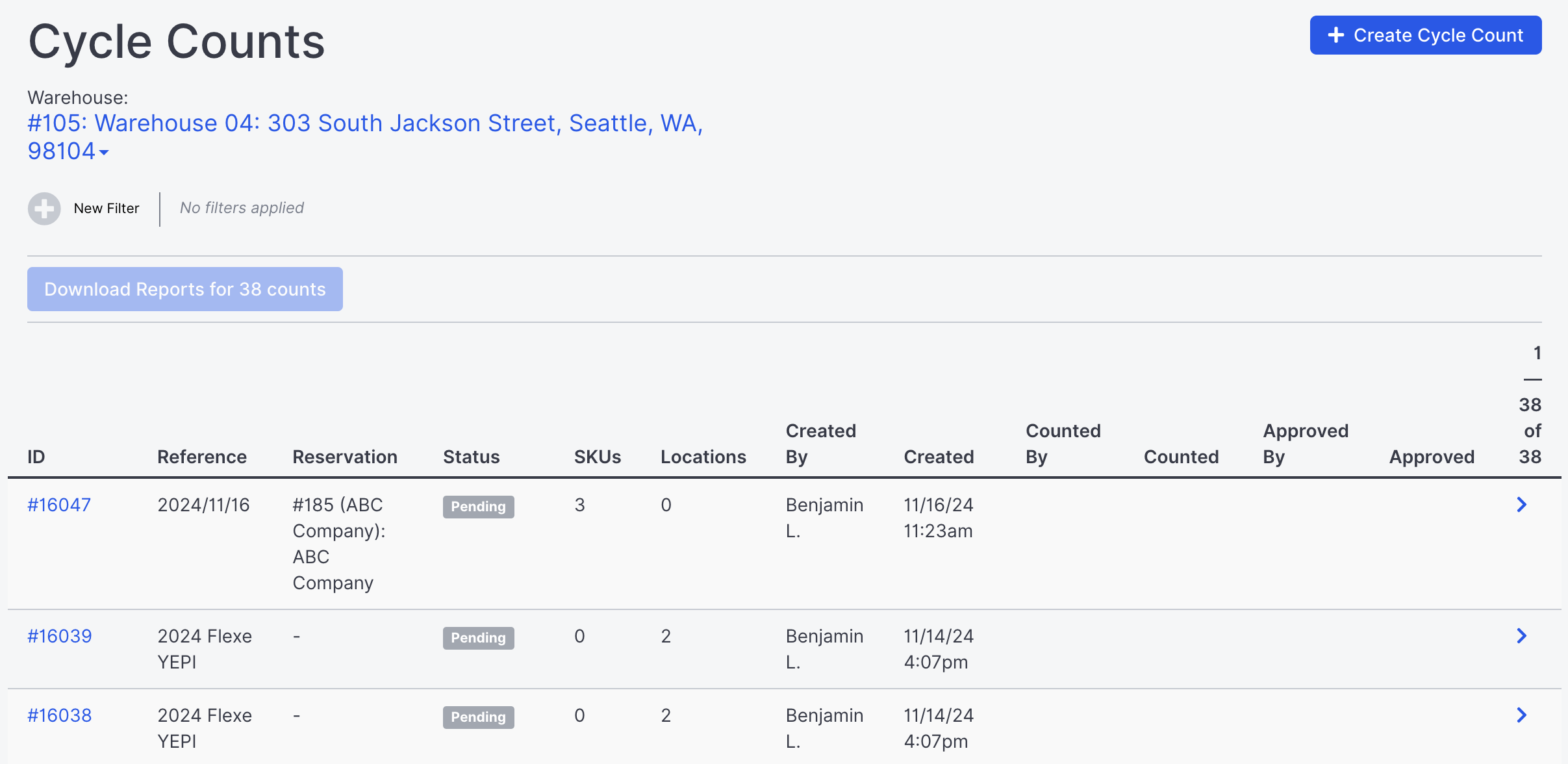Open cycle count #16038 link
The width and height of the screenshot is (1568, 764).
coord(59,715)
